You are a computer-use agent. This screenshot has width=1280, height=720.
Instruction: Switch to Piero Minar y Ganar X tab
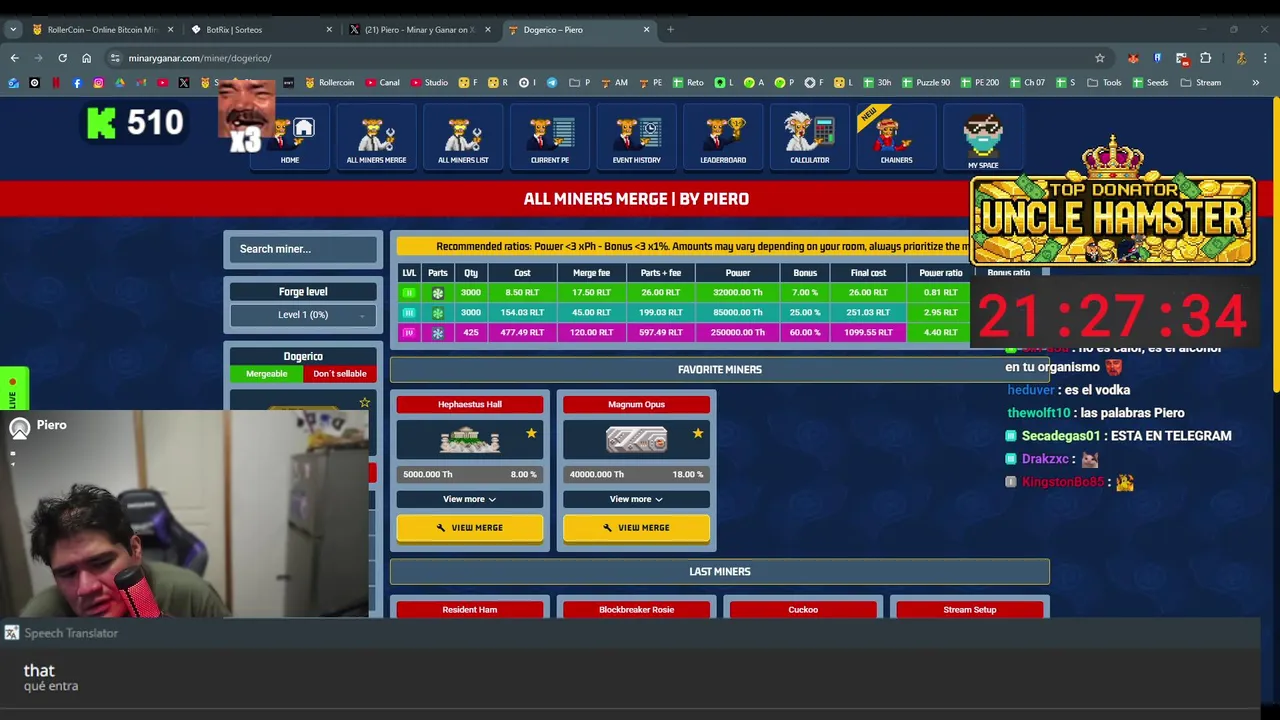click(x=418, y=29)
